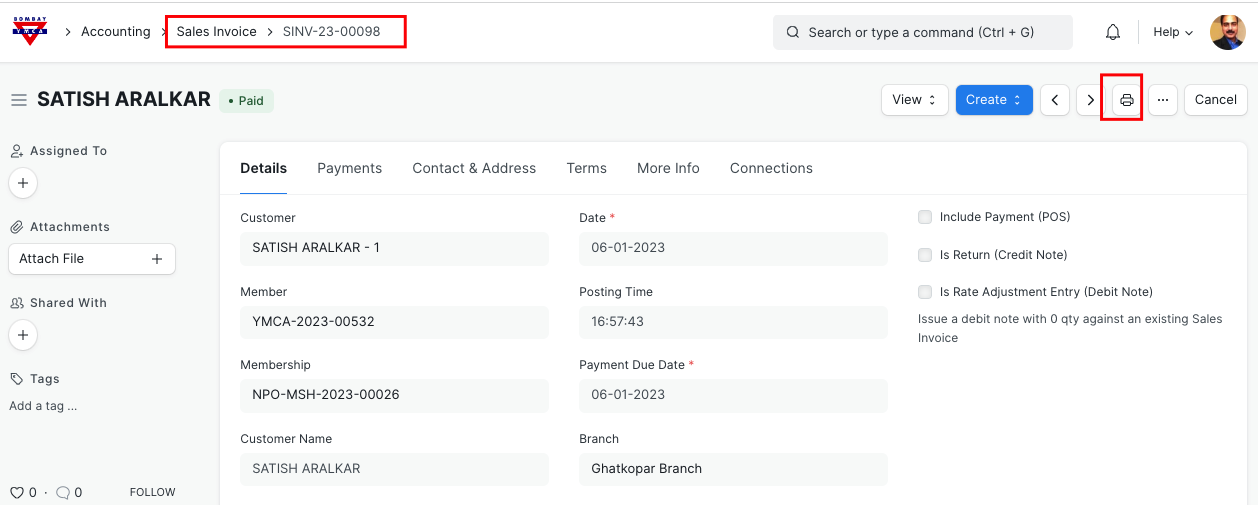Click the search command bar
1258x505 pixels.
(922, 32)
